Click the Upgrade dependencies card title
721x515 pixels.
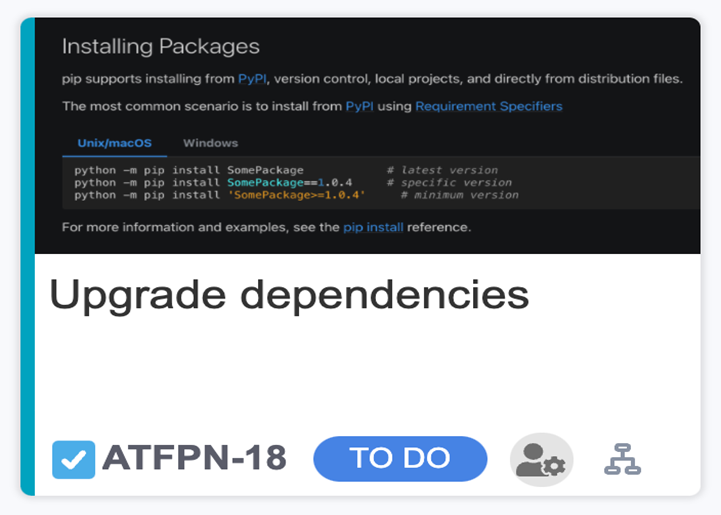pyautogui.click(x=289, y=295)
